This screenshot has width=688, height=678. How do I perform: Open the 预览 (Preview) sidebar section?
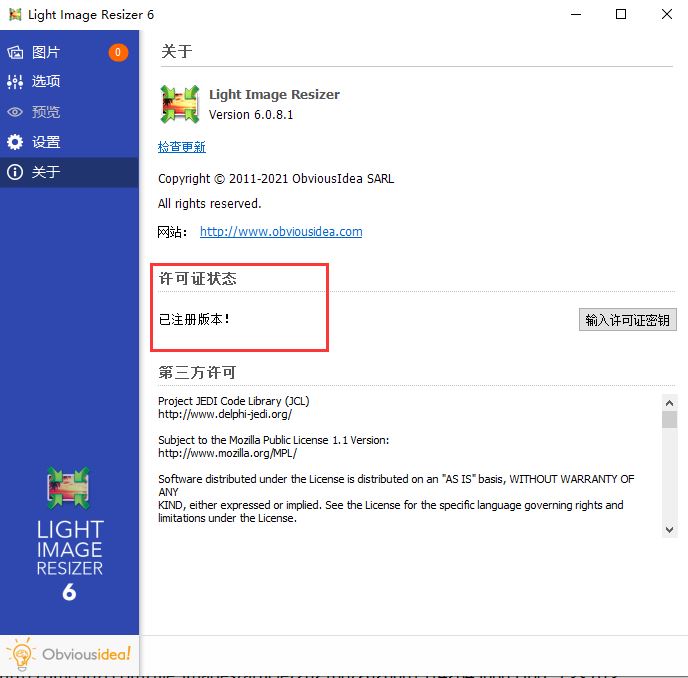(69, 112)
